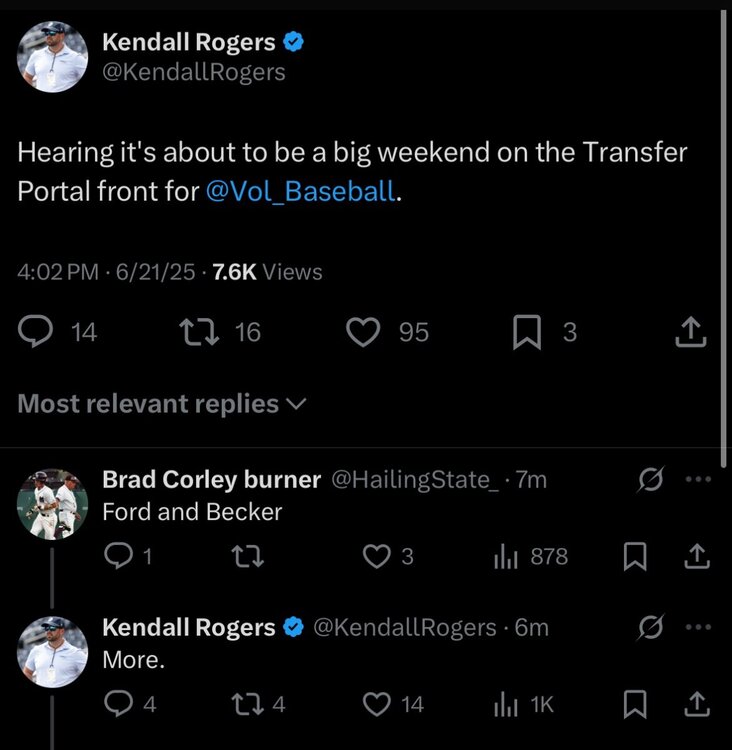This screenshot has width=732, height=750.
Task: Open the @Vol_Baseball mention link
Action: [300, 190]
